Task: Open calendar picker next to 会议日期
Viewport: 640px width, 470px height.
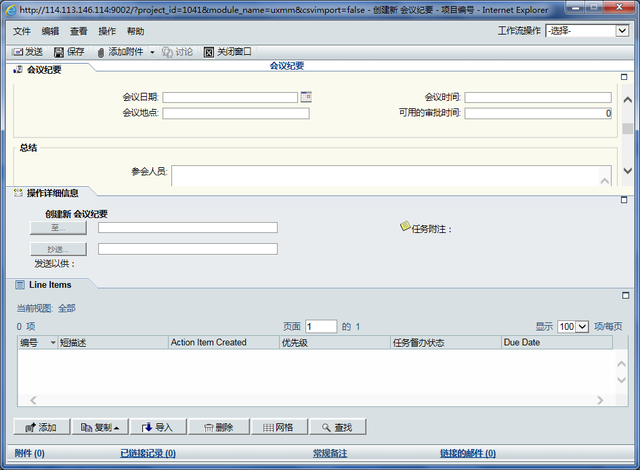Action: (306, 97)
